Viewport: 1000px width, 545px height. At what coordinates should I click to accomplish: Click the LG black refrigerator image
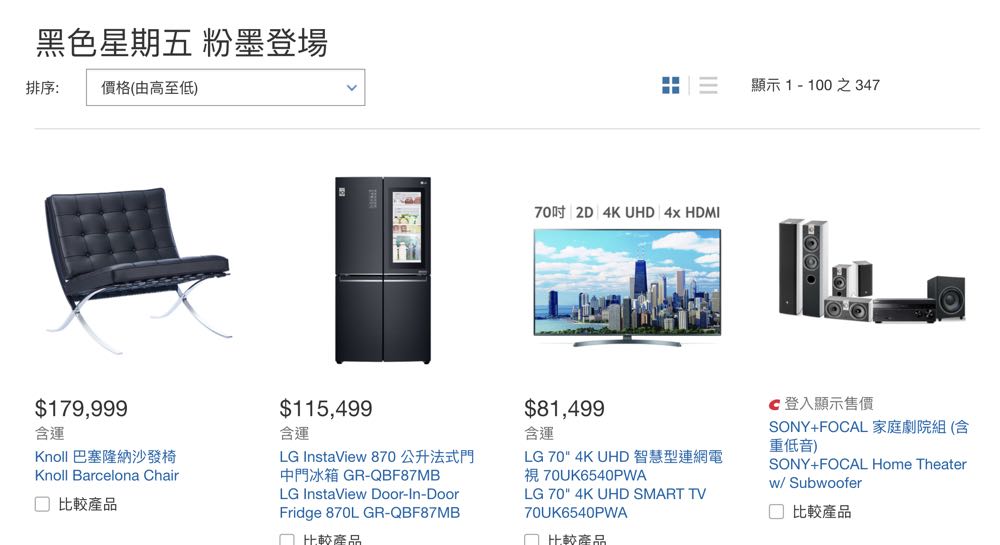[x=383, y=270]
